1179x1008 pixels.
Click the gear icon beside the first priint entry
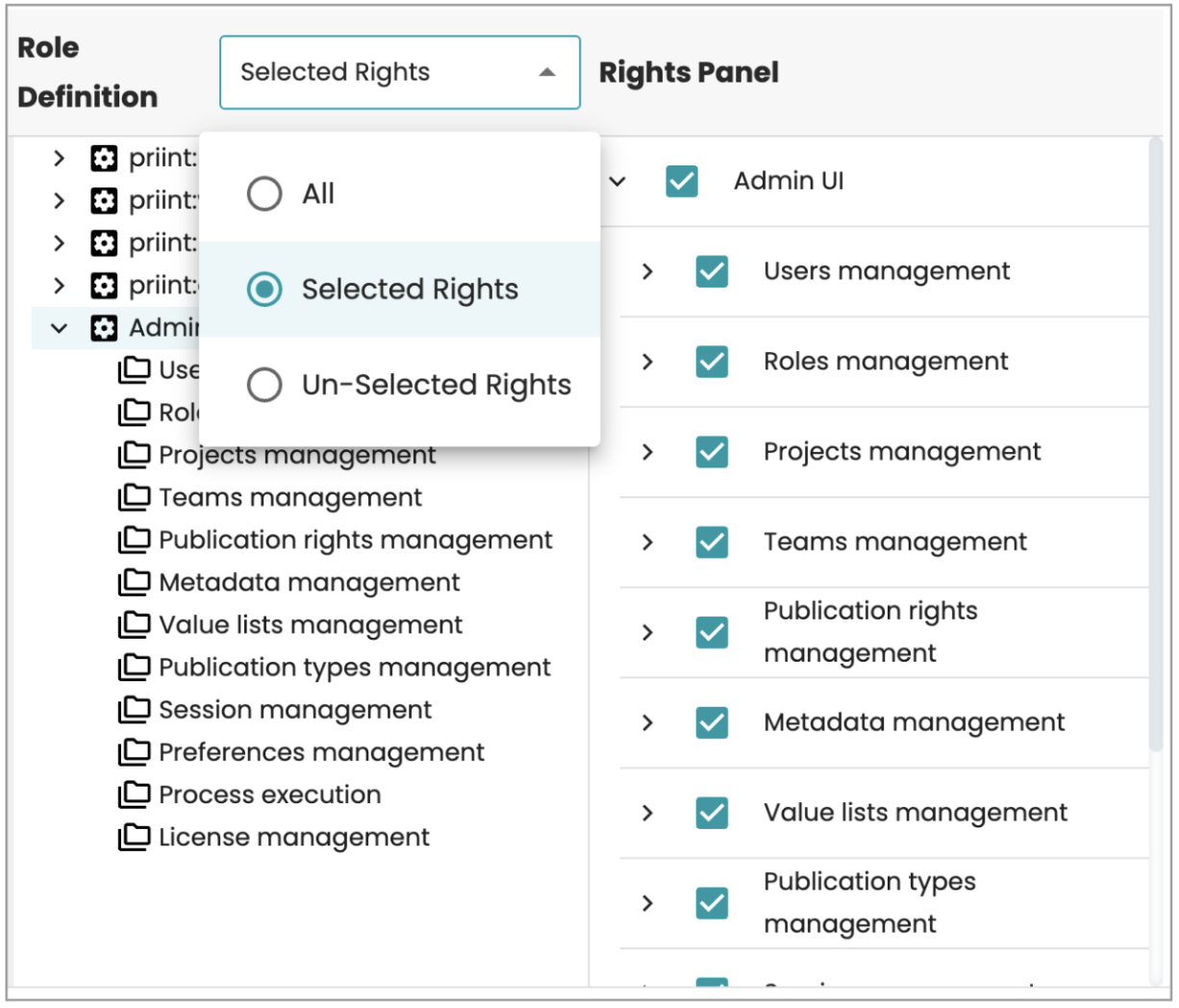[x=103, y=159]
